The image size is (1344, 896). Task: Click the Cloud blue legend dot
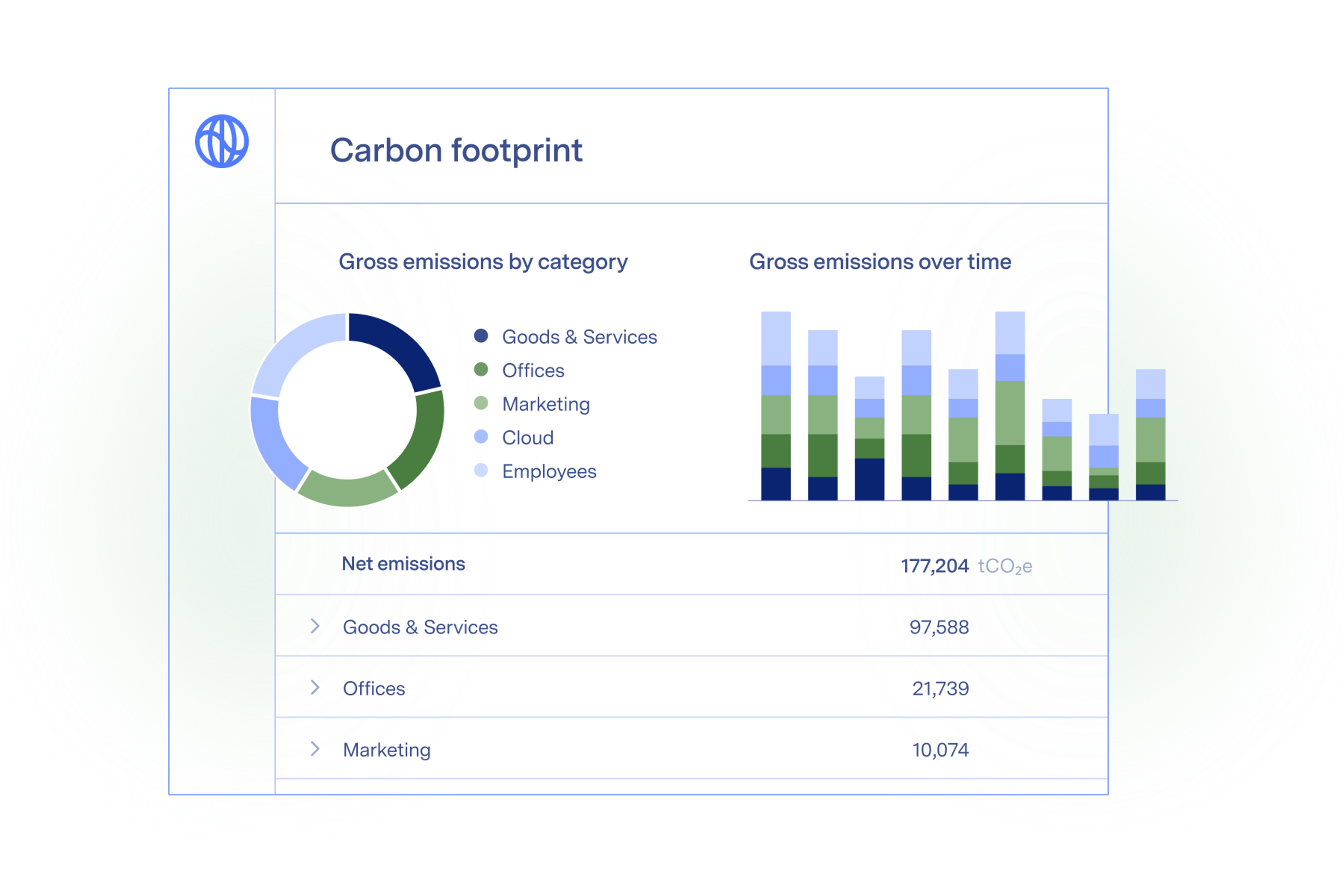click(481, 437)
